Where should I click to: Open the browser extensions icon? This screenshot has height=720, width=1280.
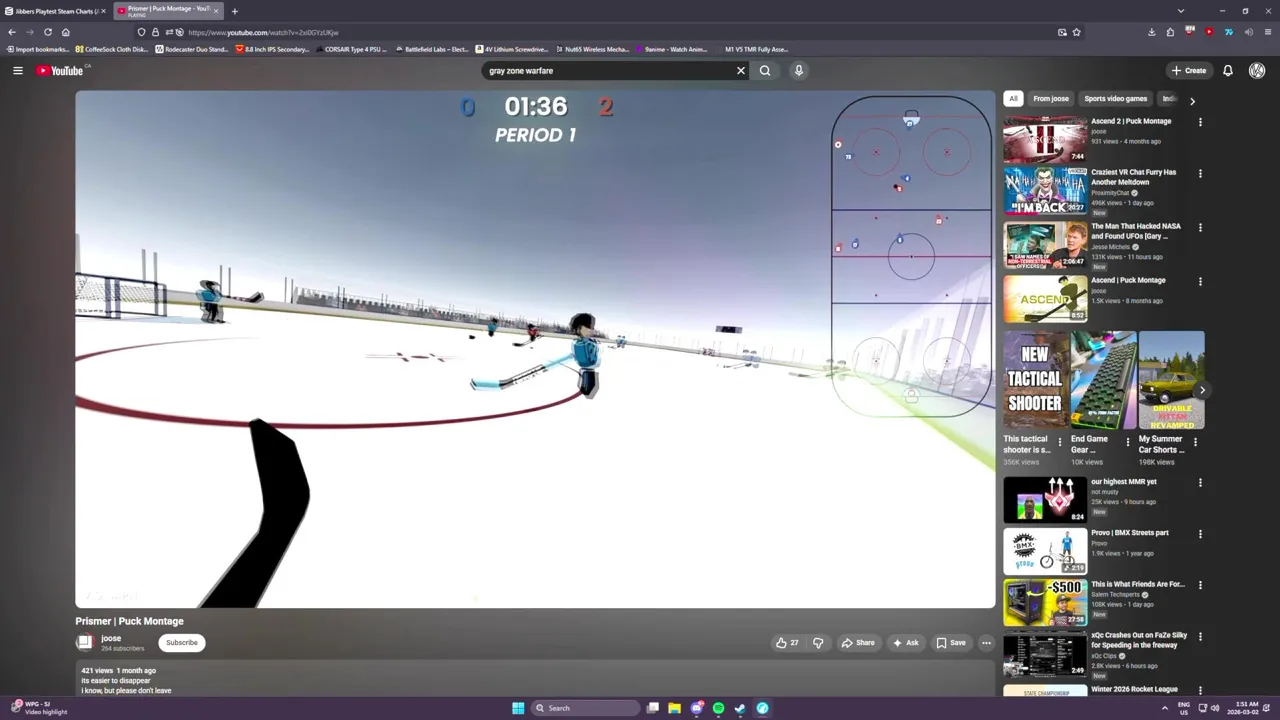pyautogui.click(x=1170, y=32)
